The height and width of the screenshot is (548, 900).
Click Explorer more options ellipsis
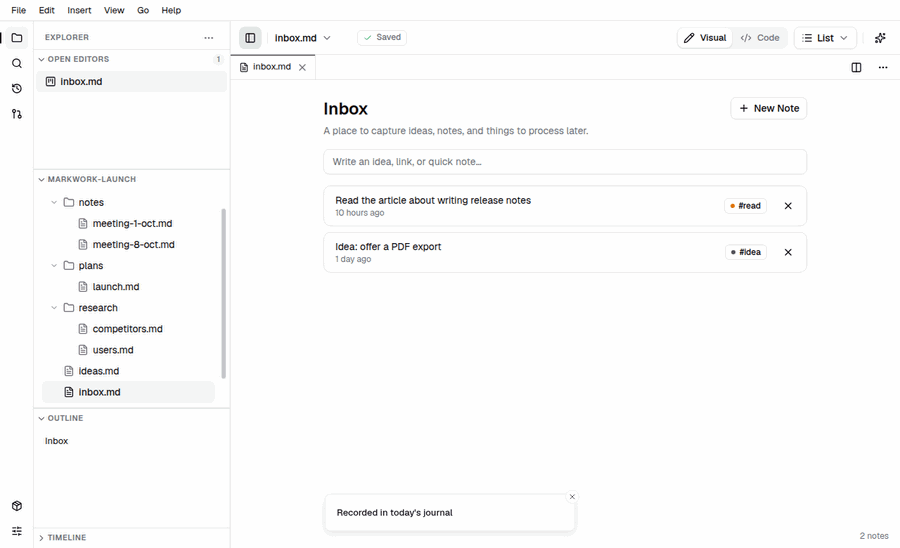click(208, 38)
